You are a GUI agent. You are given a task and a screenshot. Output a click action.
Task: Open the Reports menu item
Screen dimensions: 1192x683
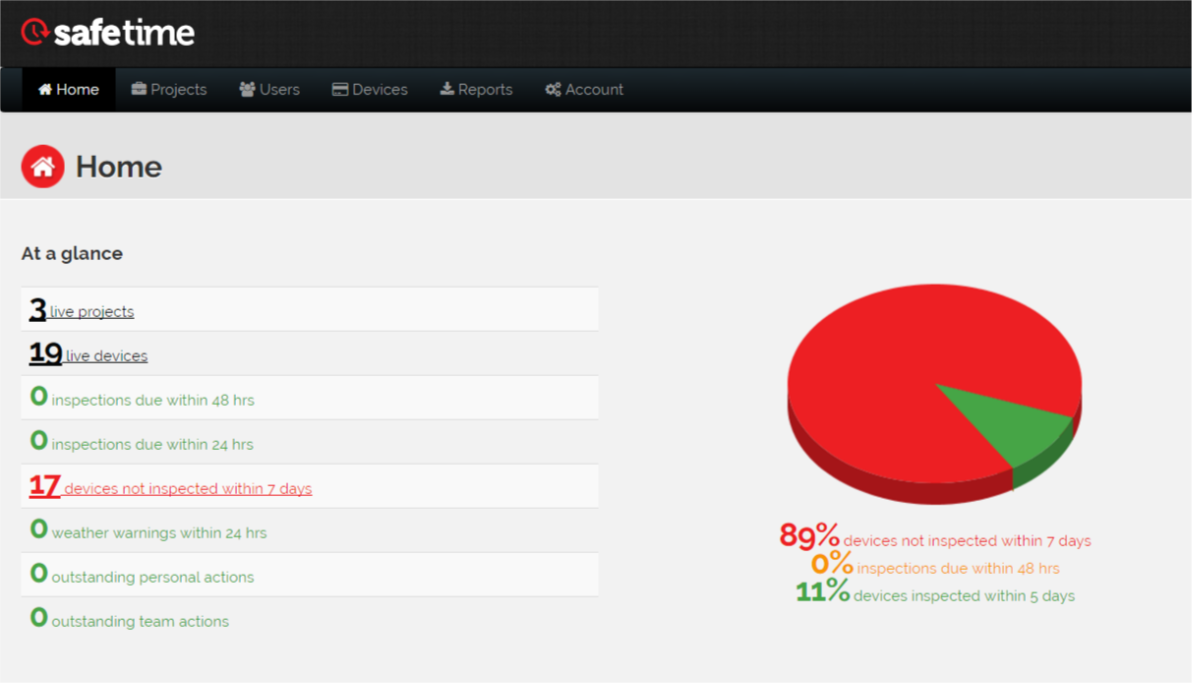[476, 90]
